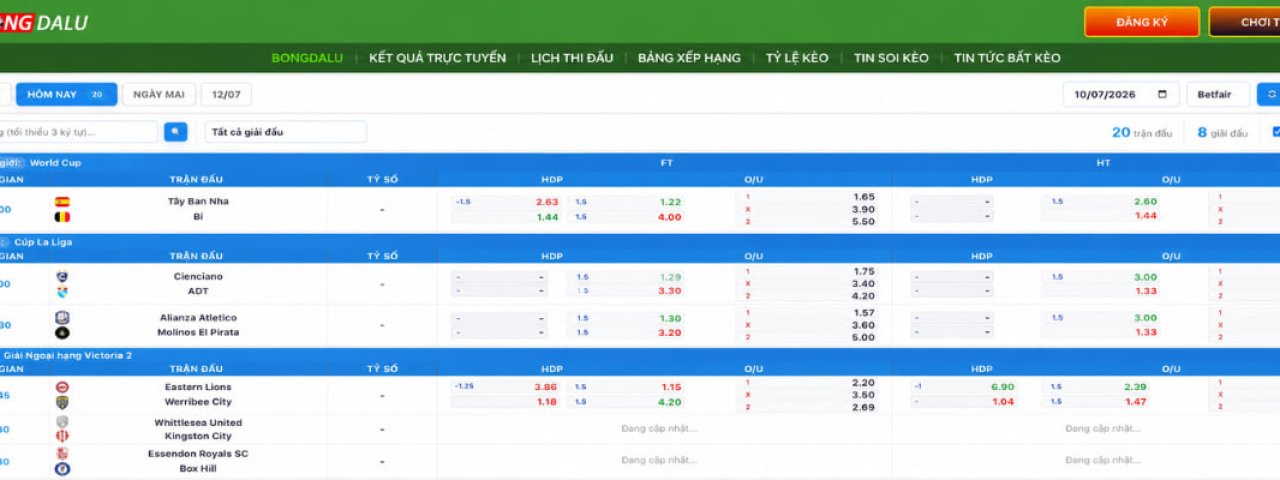Viewport: 1280px width, 480px height.
Task: Click the match search text field
Action: tap(79, 132)
